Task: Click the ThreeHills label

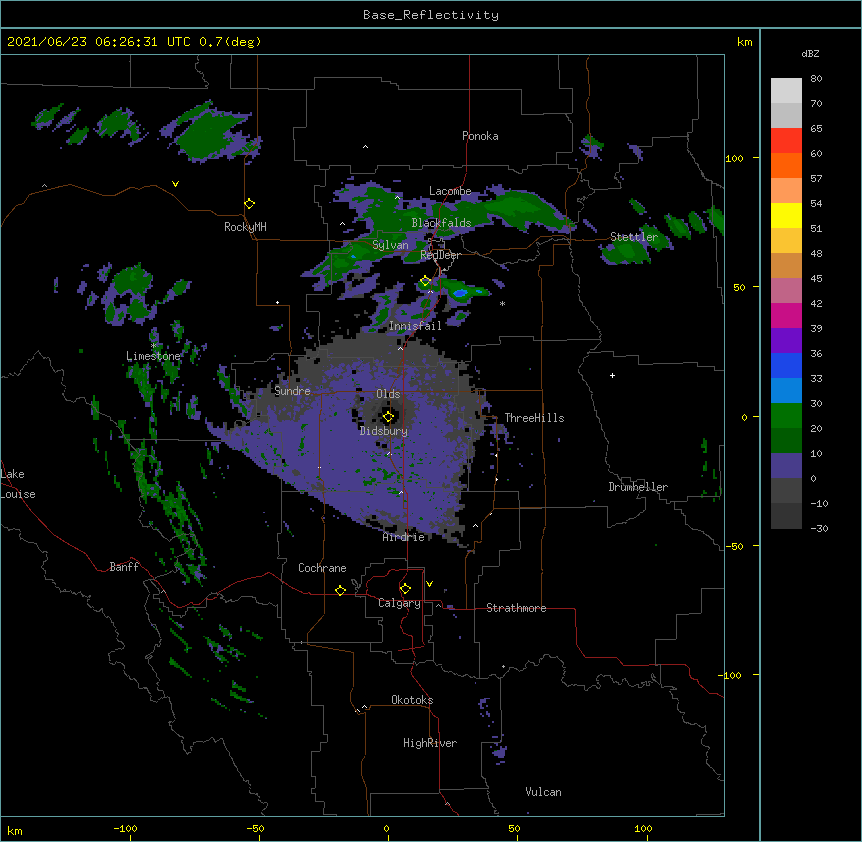Action: point(534,418)
